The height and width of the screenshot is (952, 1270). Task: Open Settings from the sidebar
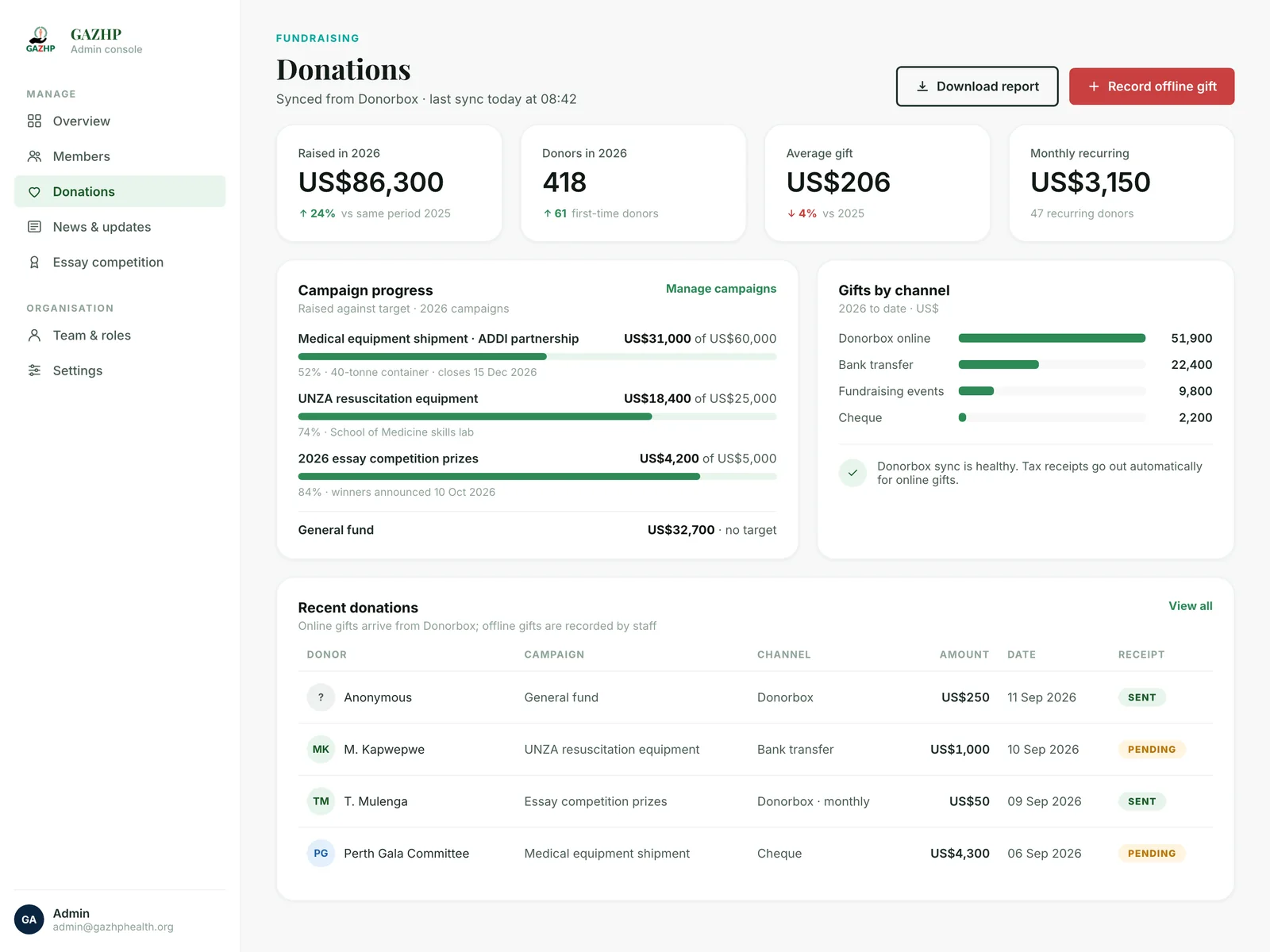[120, 370]
